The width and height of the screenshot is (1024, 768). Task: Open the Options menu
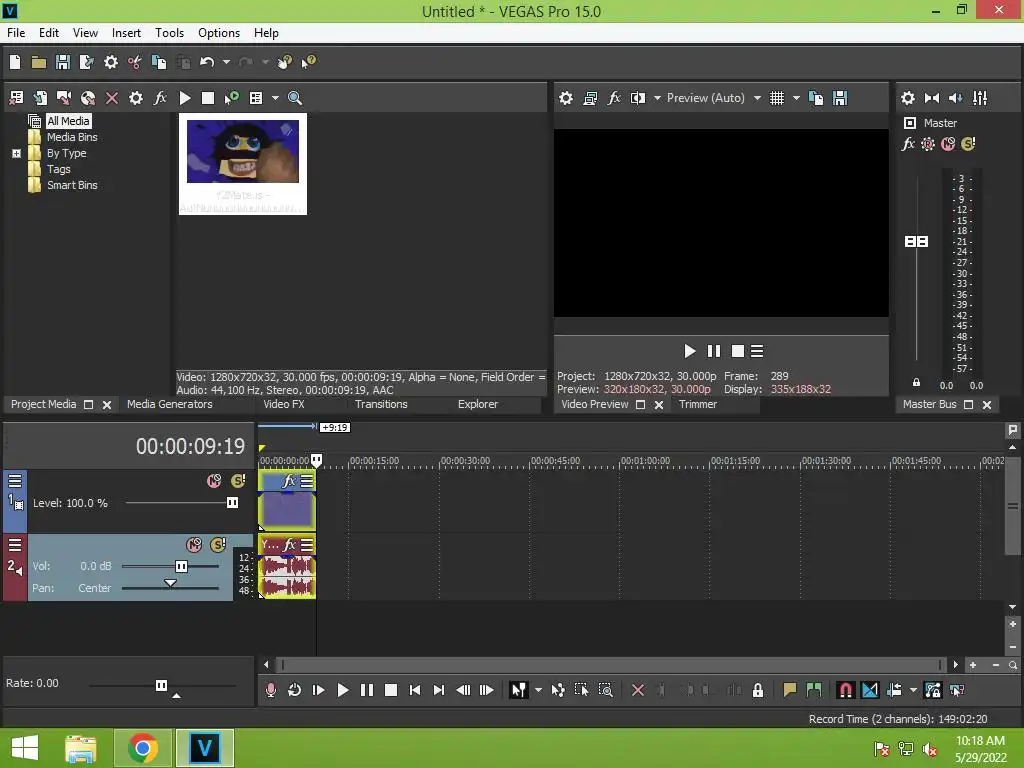click(219, 33)
